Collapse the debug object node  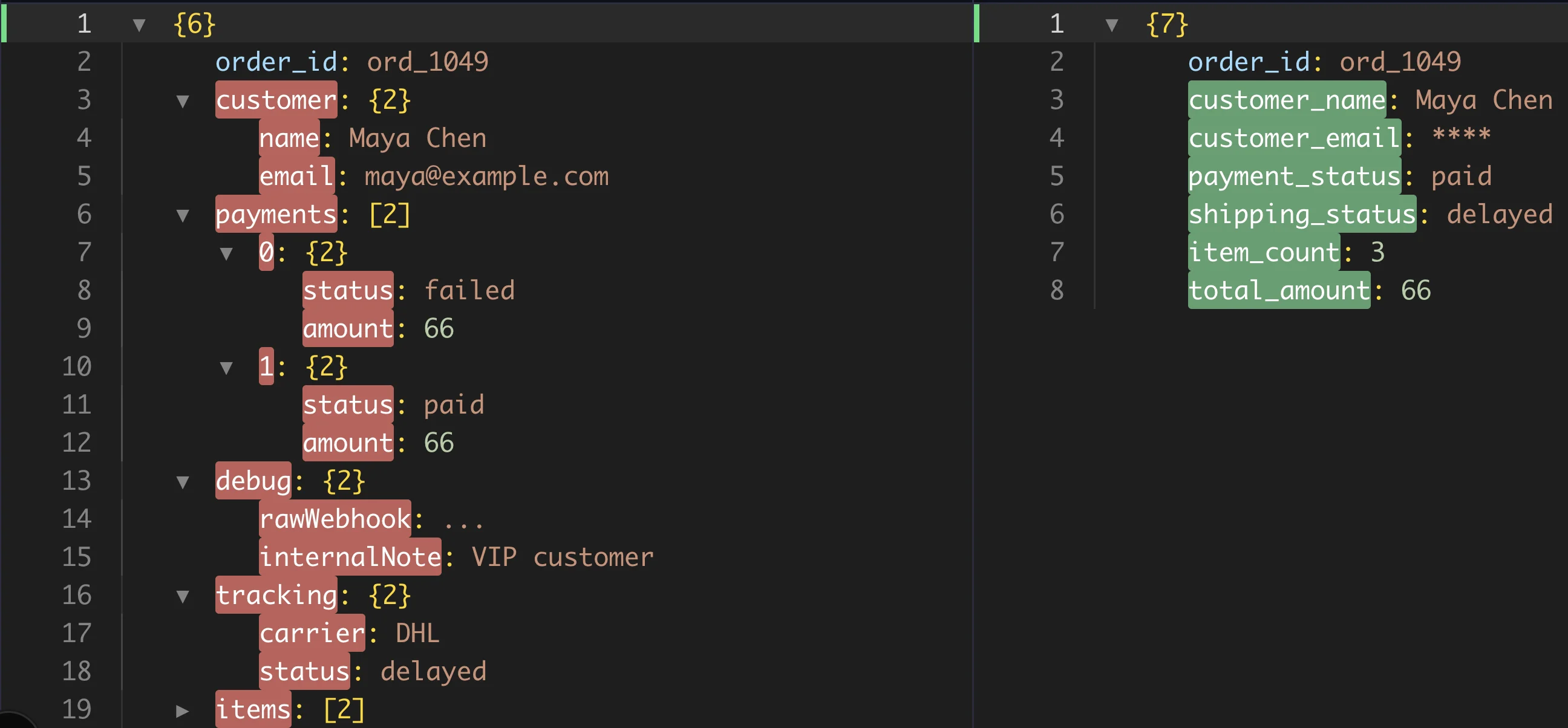182,481
